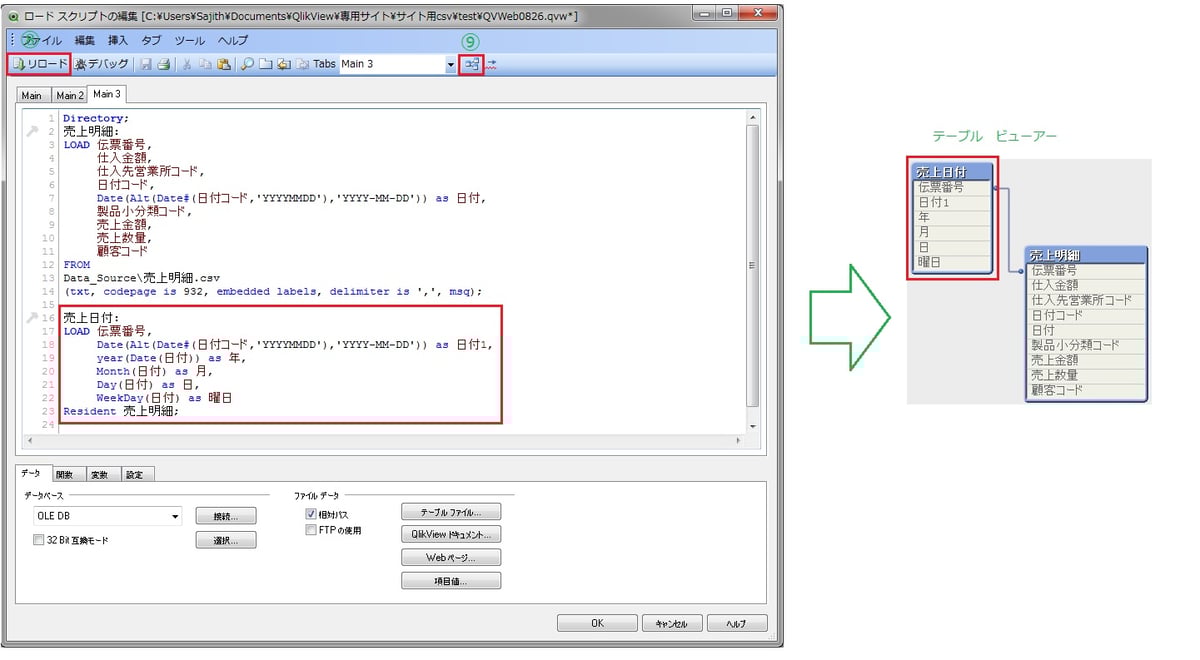Click the Paste icon in the toolbar

point(224,63)
